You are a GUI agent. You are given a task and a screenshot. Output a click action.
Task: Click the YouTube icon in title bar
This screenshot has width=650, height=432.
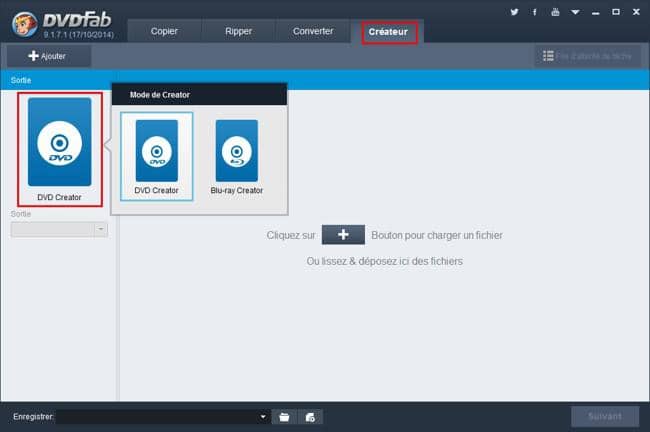(555, 11)
